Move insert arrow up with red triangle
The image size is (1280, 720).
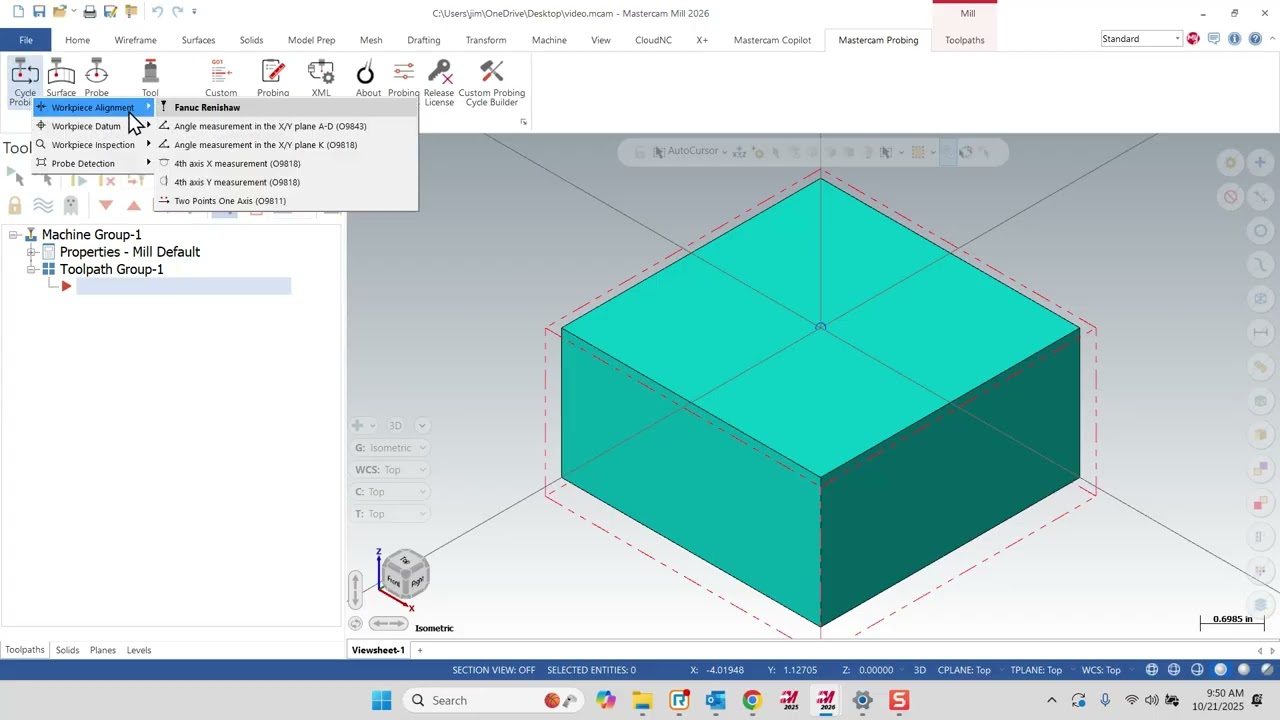(x=134, y=205)
